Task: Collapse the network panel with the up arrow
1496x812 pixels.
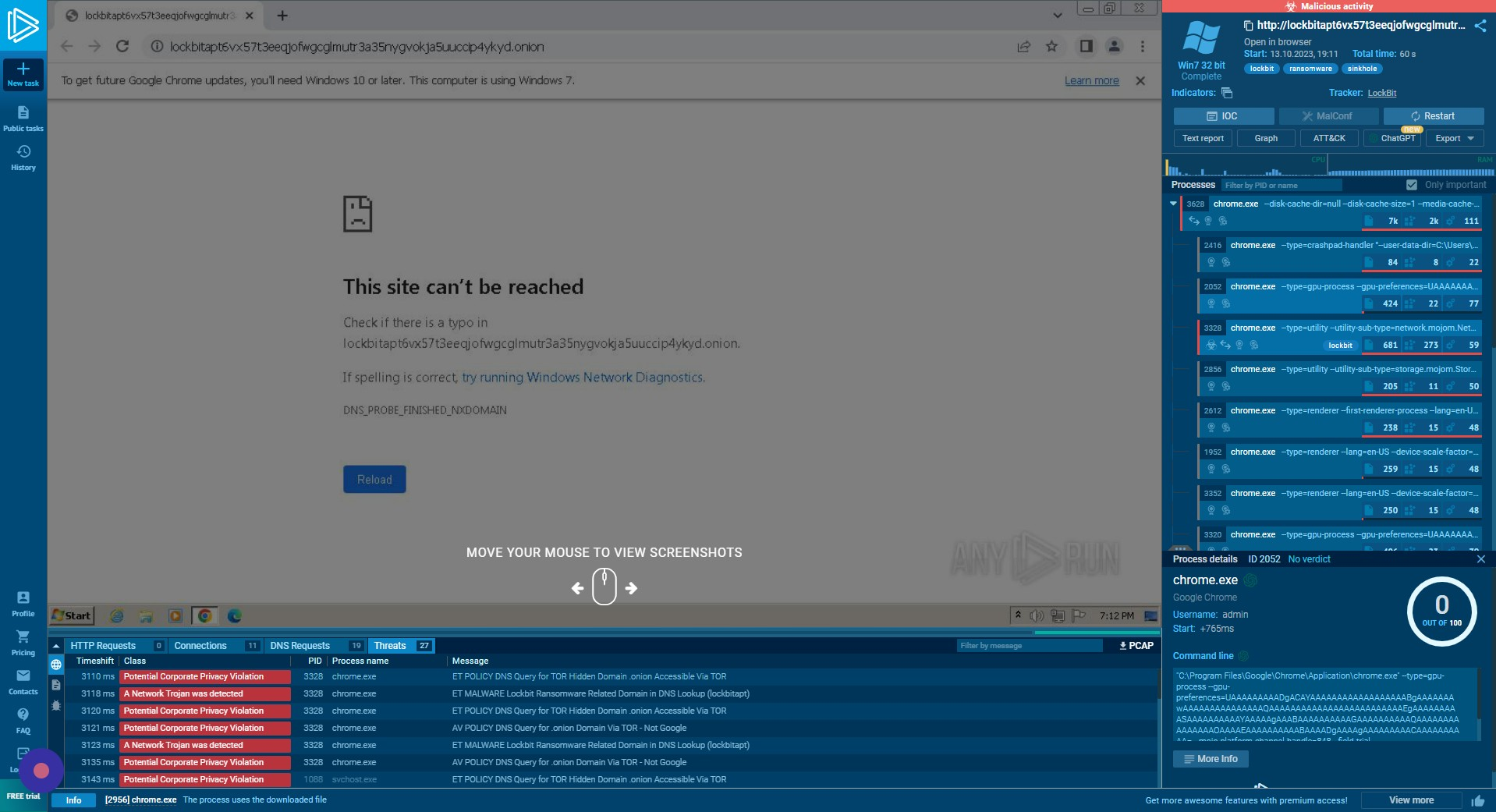Action: (x=56, y=646)
